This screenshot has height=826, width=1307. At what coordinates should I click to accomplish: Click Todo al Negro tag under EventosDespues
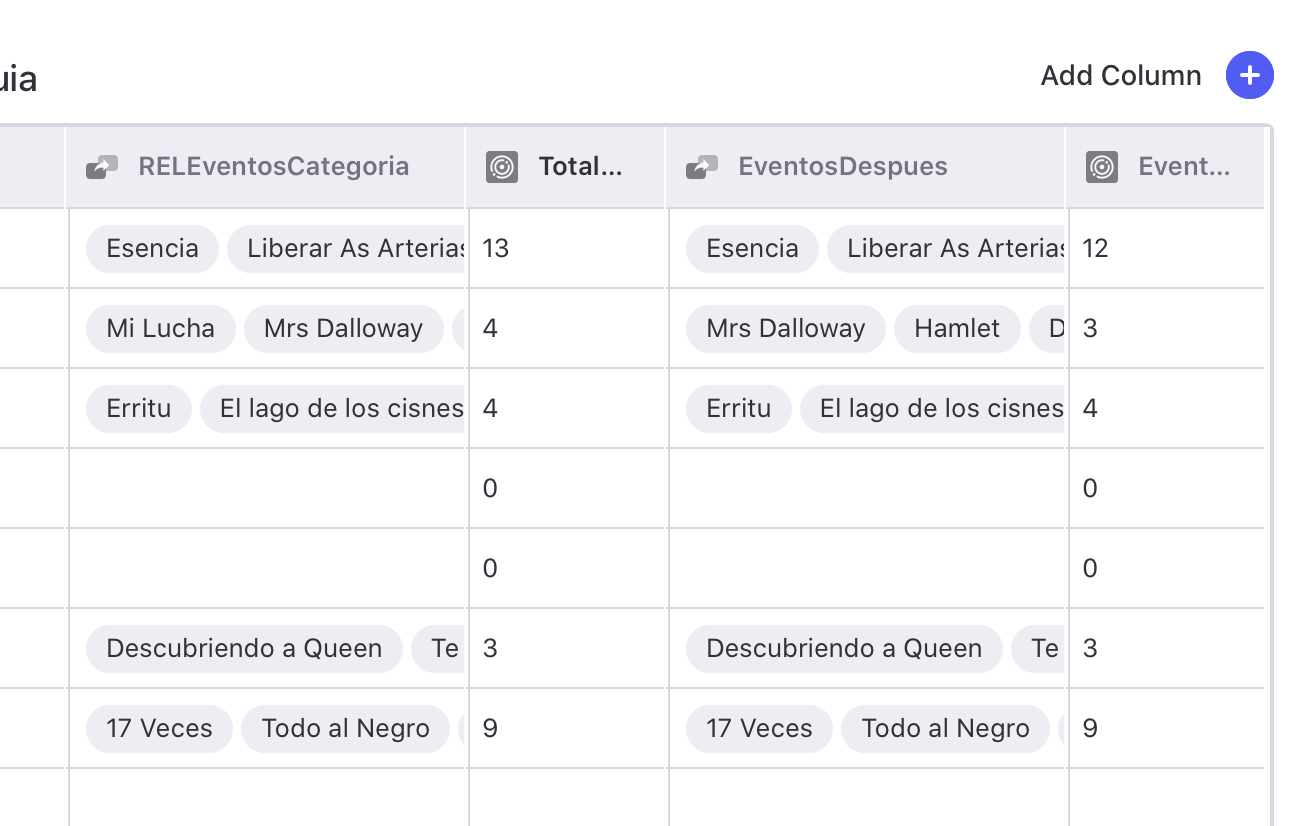pos(945,729)
